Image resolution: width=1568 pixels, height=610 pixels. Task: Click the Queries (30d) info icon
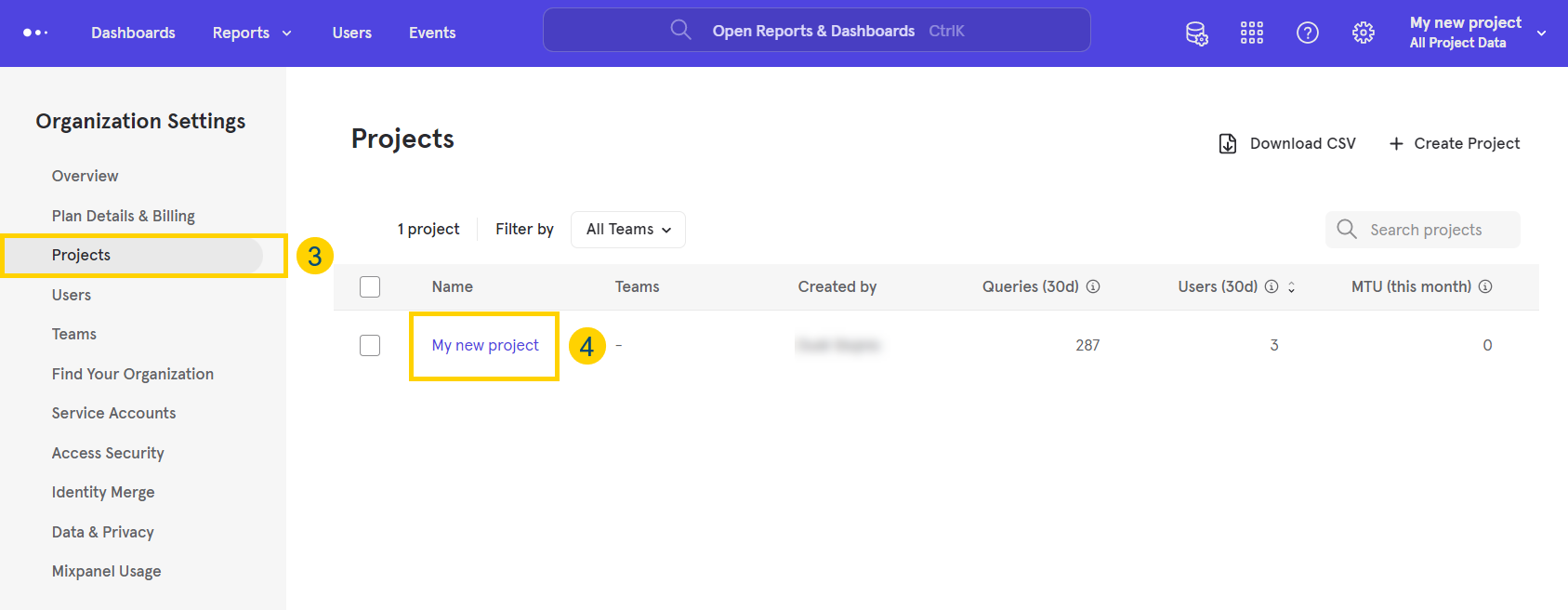point(1093,286)
